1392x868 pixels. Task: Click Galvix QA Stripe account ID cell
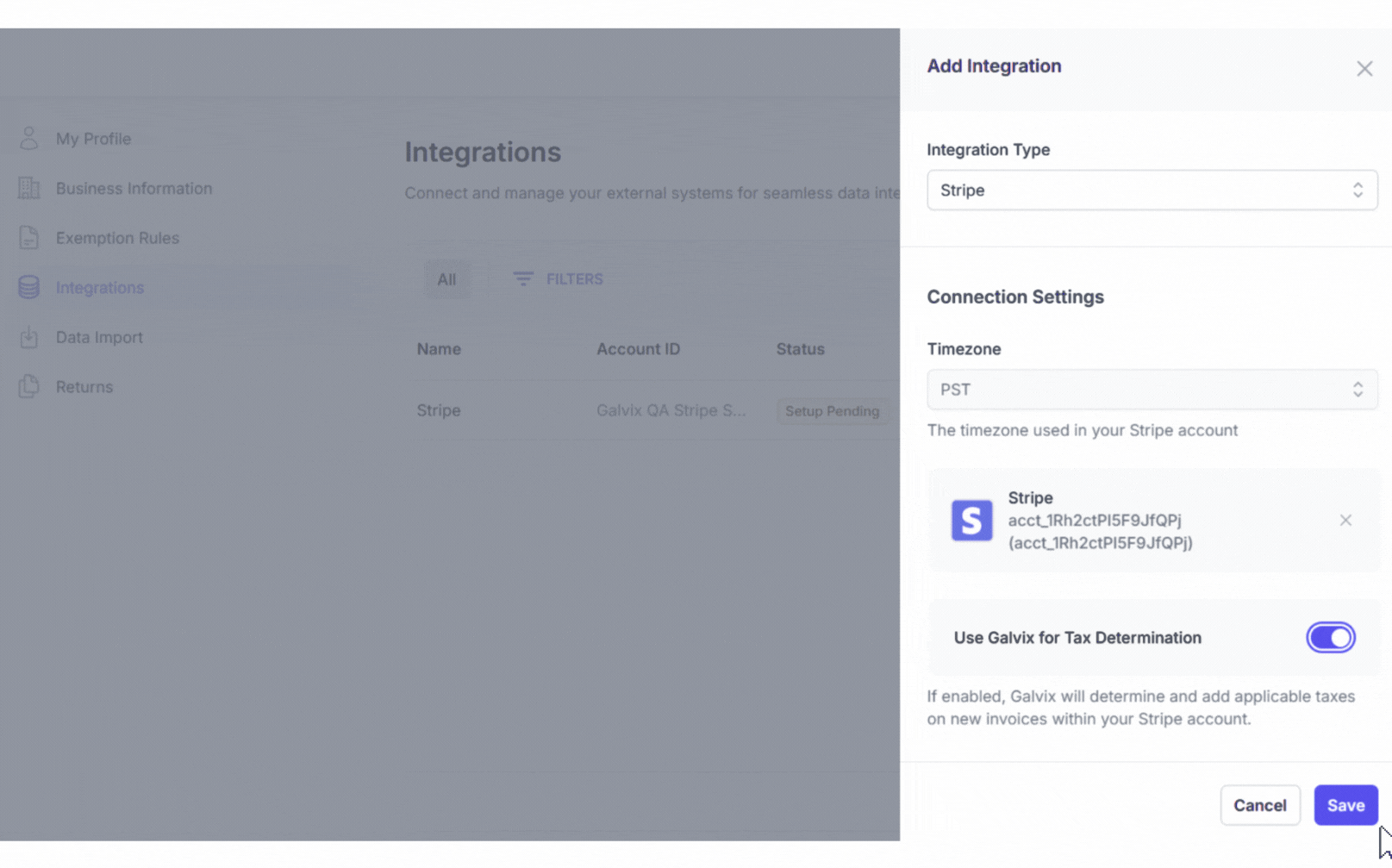pos(671,410)
